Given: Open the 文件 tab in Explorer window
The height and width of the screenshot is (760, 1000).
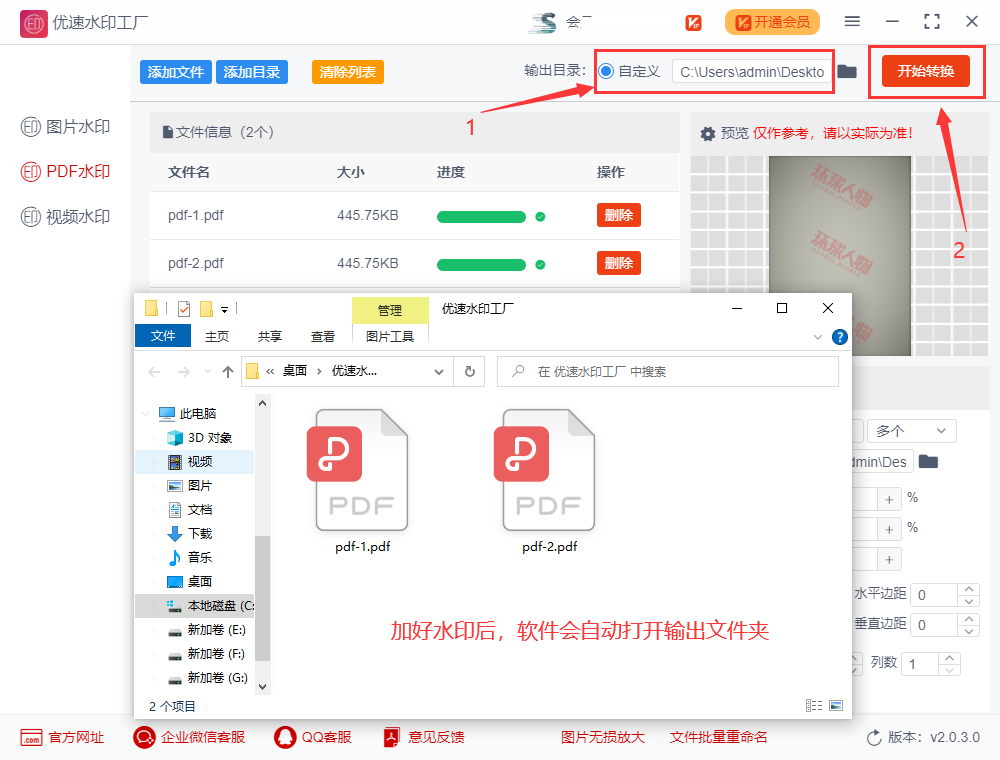Looking at the screenshot, I should coord(163,336).
